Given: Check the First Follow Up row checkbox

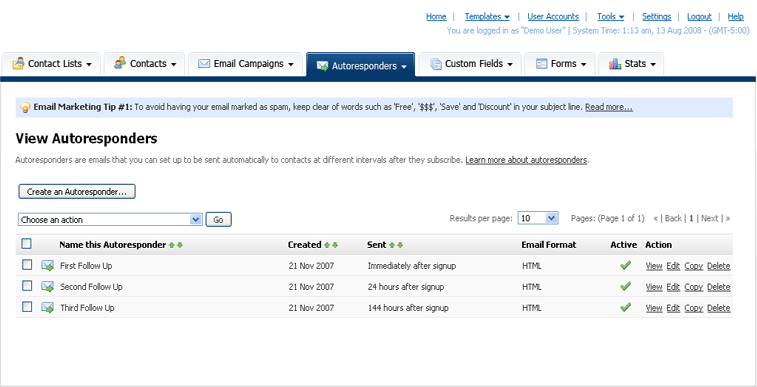Looking at the screenshot, I should pyautogui.click(x=27, y=265).
